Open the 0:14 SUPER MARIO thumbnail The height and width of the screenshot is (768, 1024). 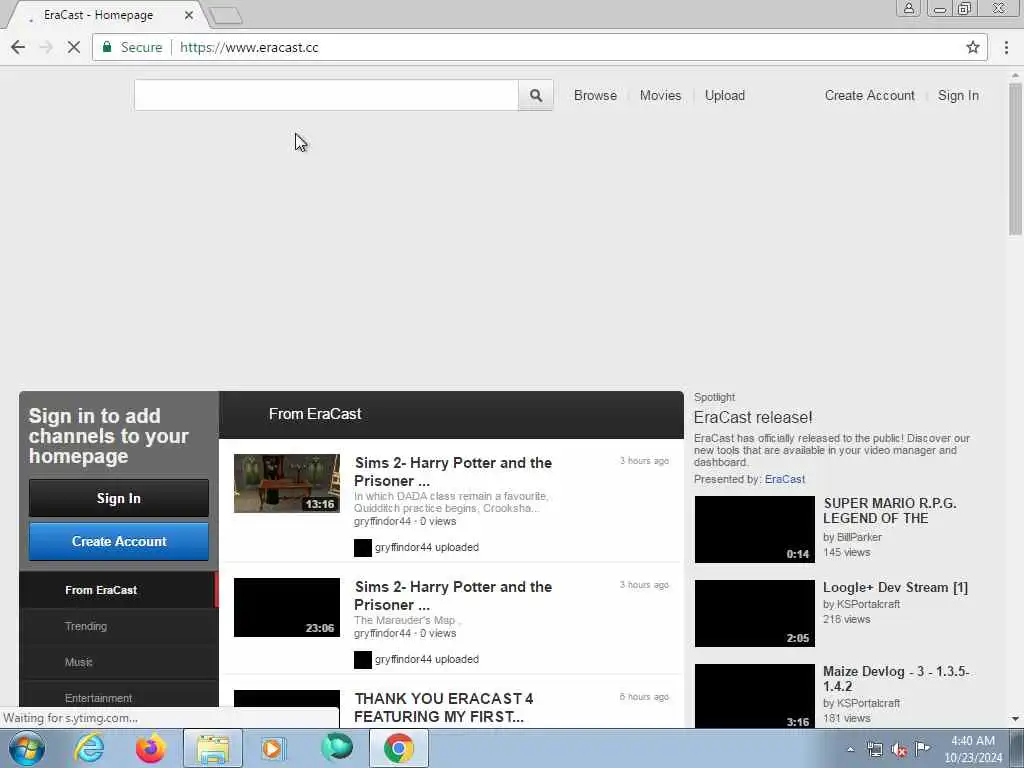pos(754,529)
